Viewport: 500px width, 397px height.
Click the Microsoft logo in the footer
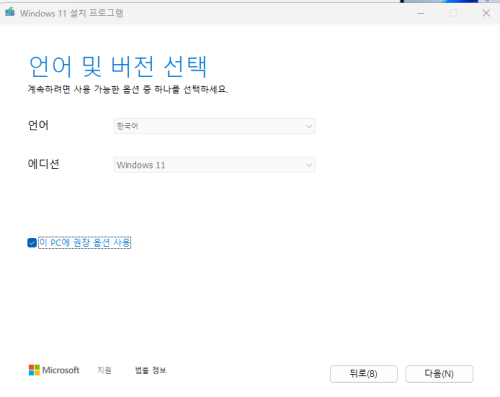click(54, 370)
